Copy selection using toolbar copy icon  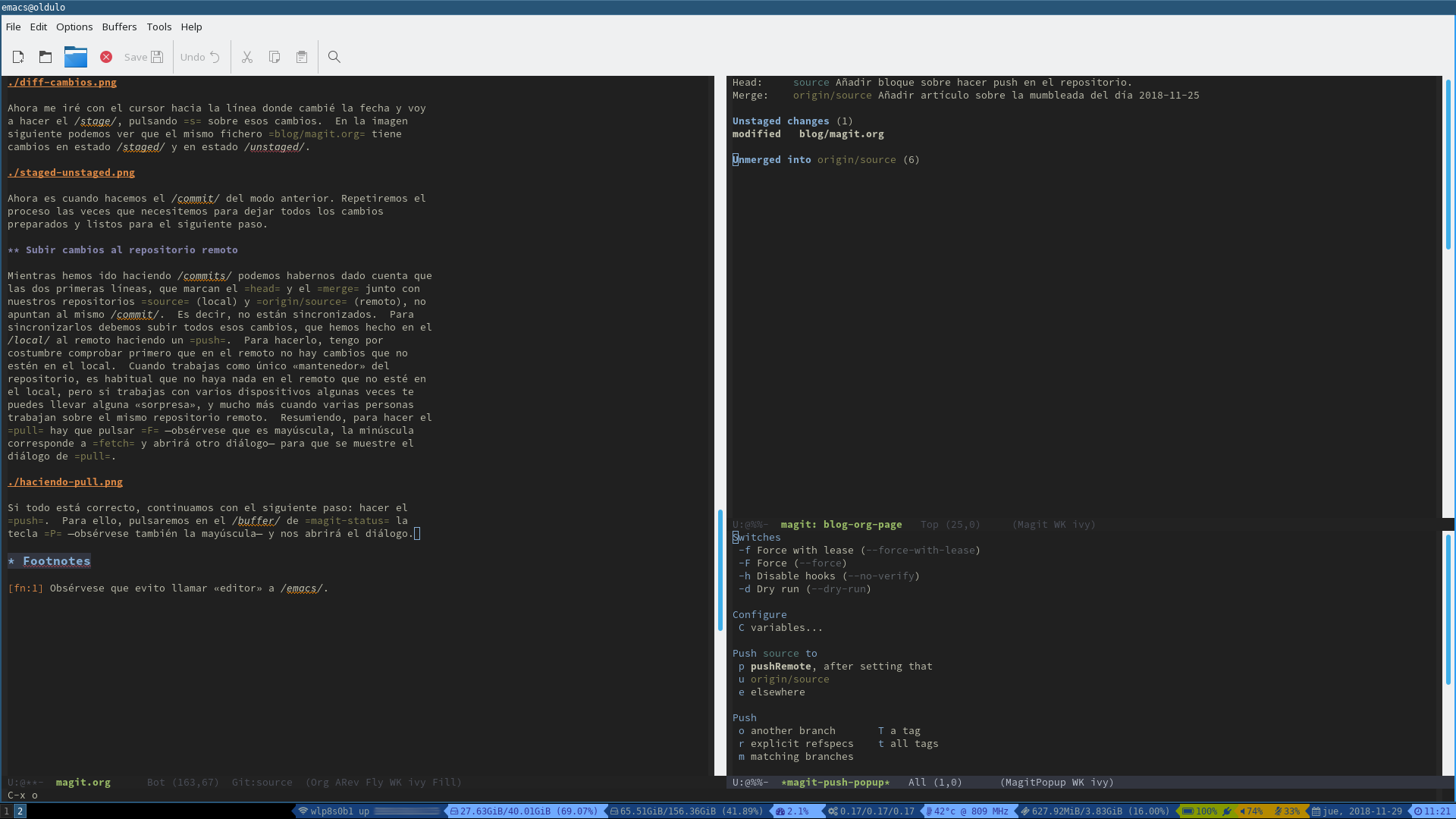click(275, 57)
